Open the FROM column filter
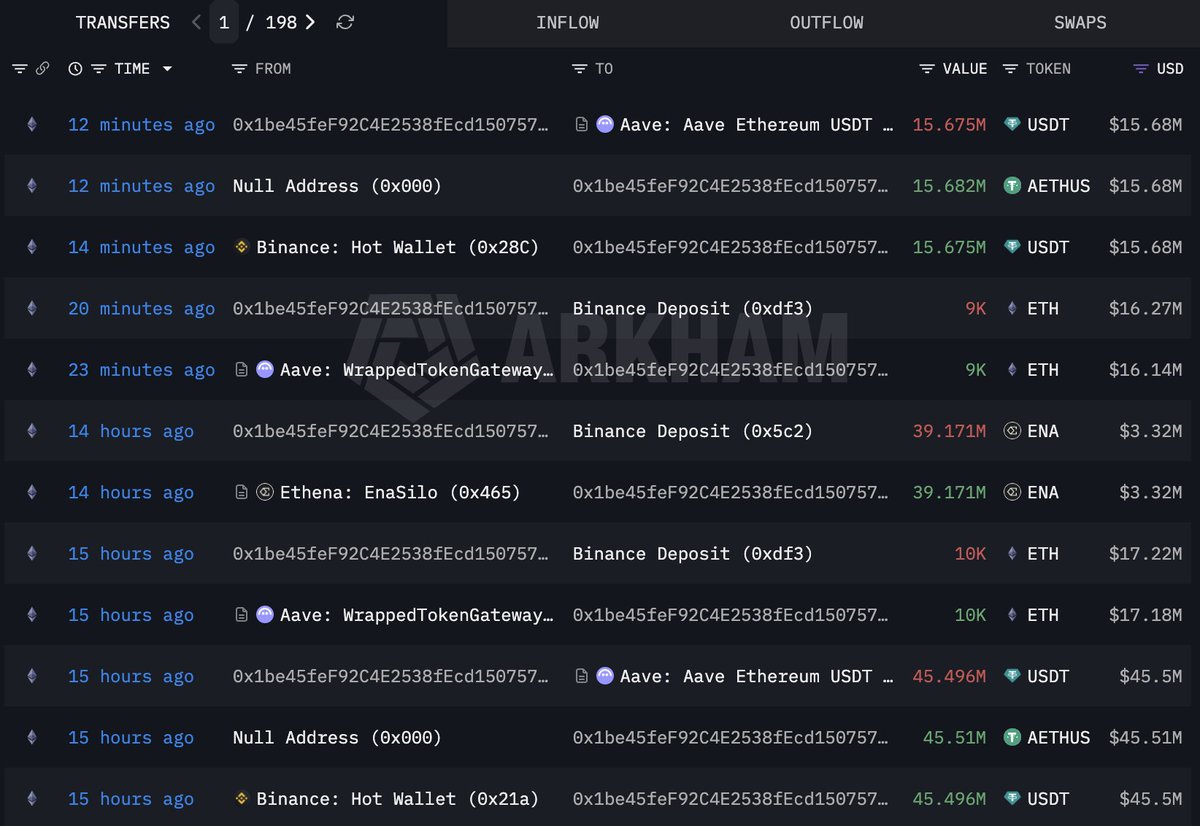Screen dimensions: 1200x826 click(x=239, y=69)
